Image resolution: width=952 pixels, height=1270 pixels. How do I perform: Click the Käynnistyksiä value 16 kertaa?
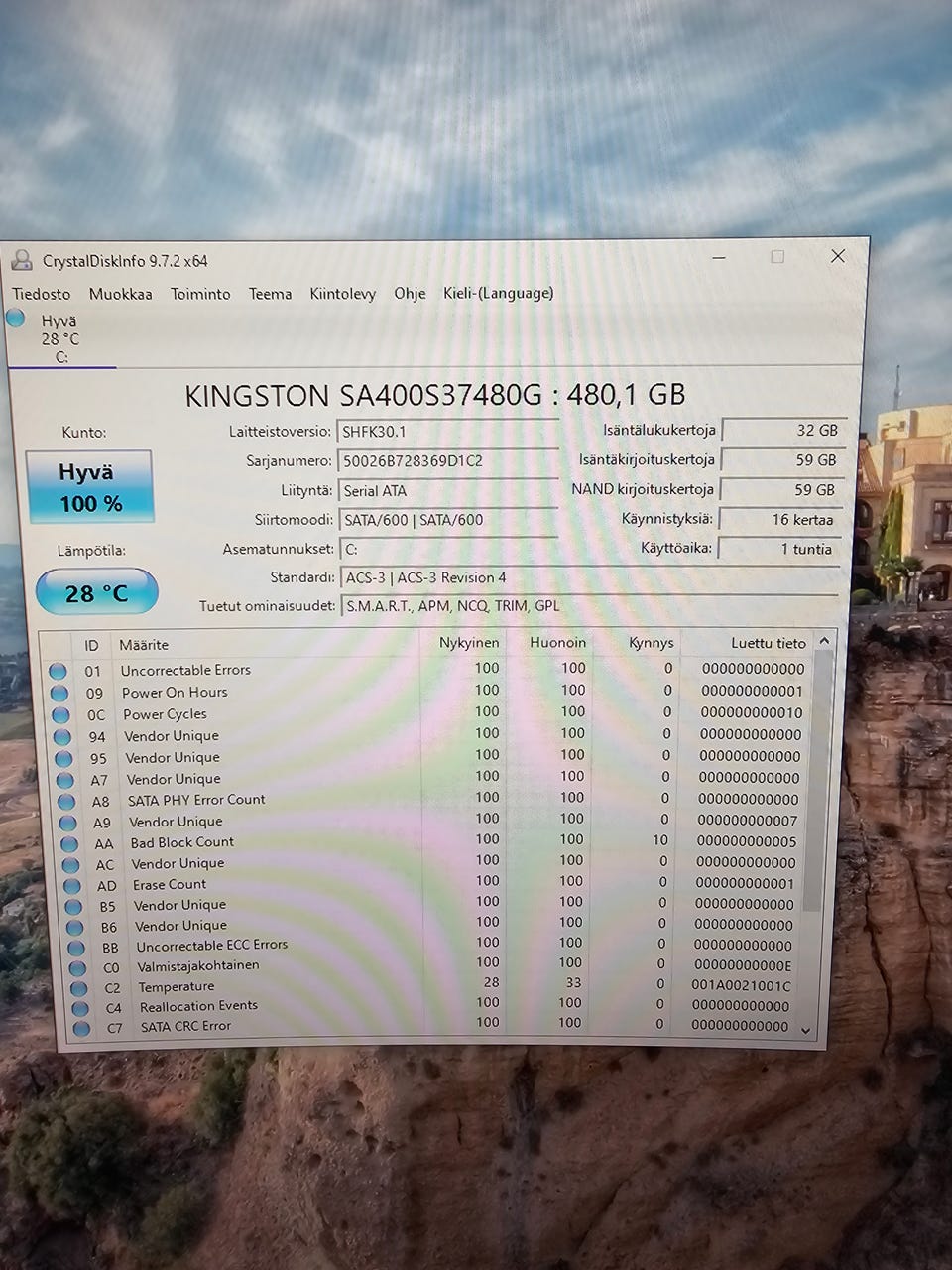[x=779, y=519]
